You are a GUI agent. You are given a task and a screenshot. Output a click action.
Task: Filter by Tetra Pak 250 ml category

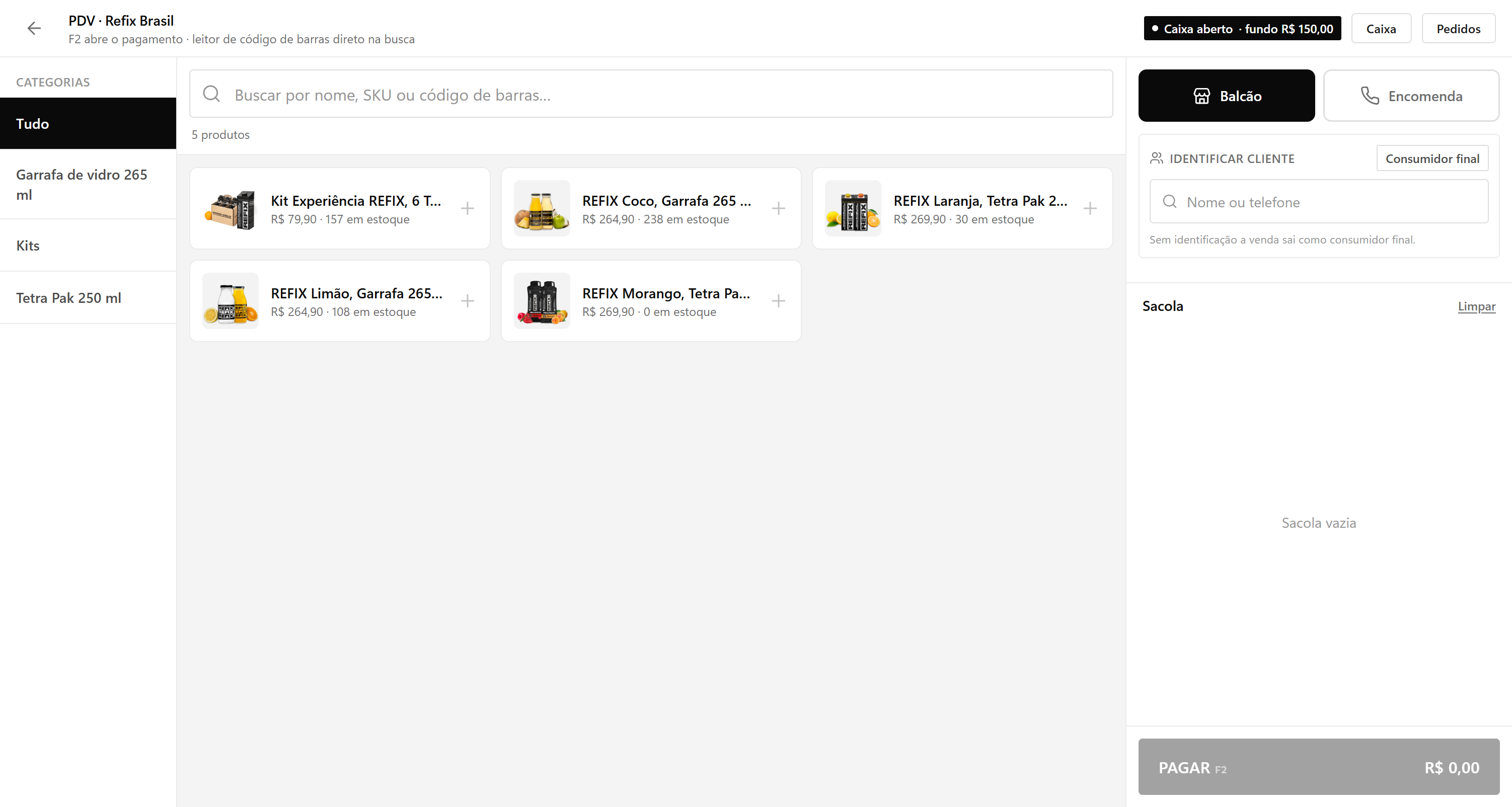(x=88, y=297)
